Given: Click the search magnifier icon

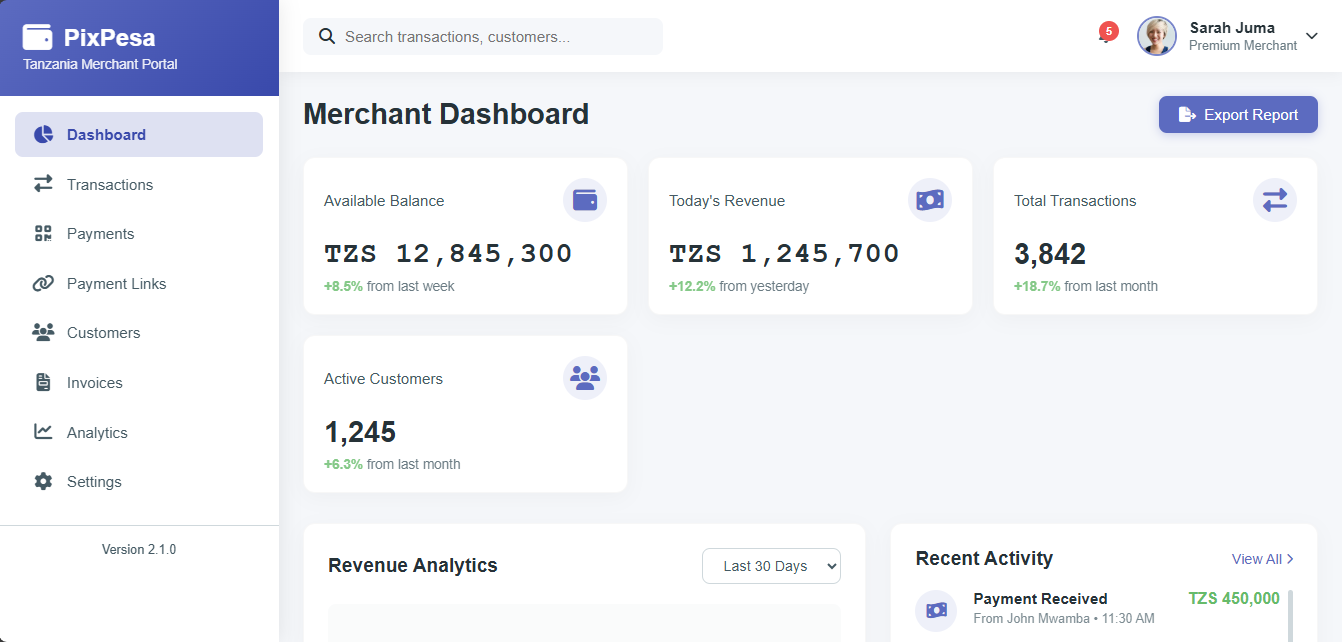Looking at the screenshot, I should click(327, 36).
